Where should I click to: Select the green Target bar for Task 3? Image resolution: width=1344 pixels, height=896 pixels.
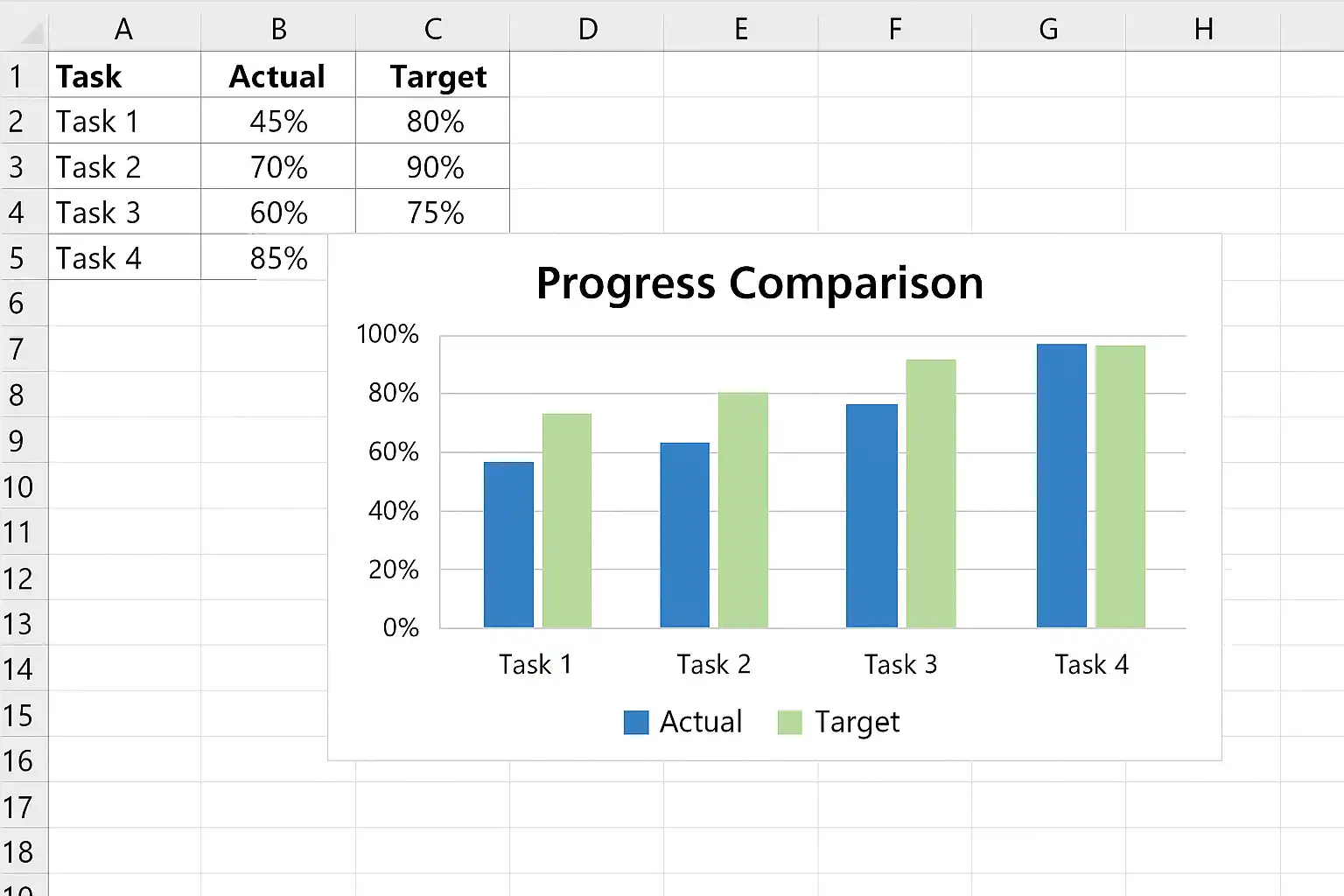click(x=930, y=493)
